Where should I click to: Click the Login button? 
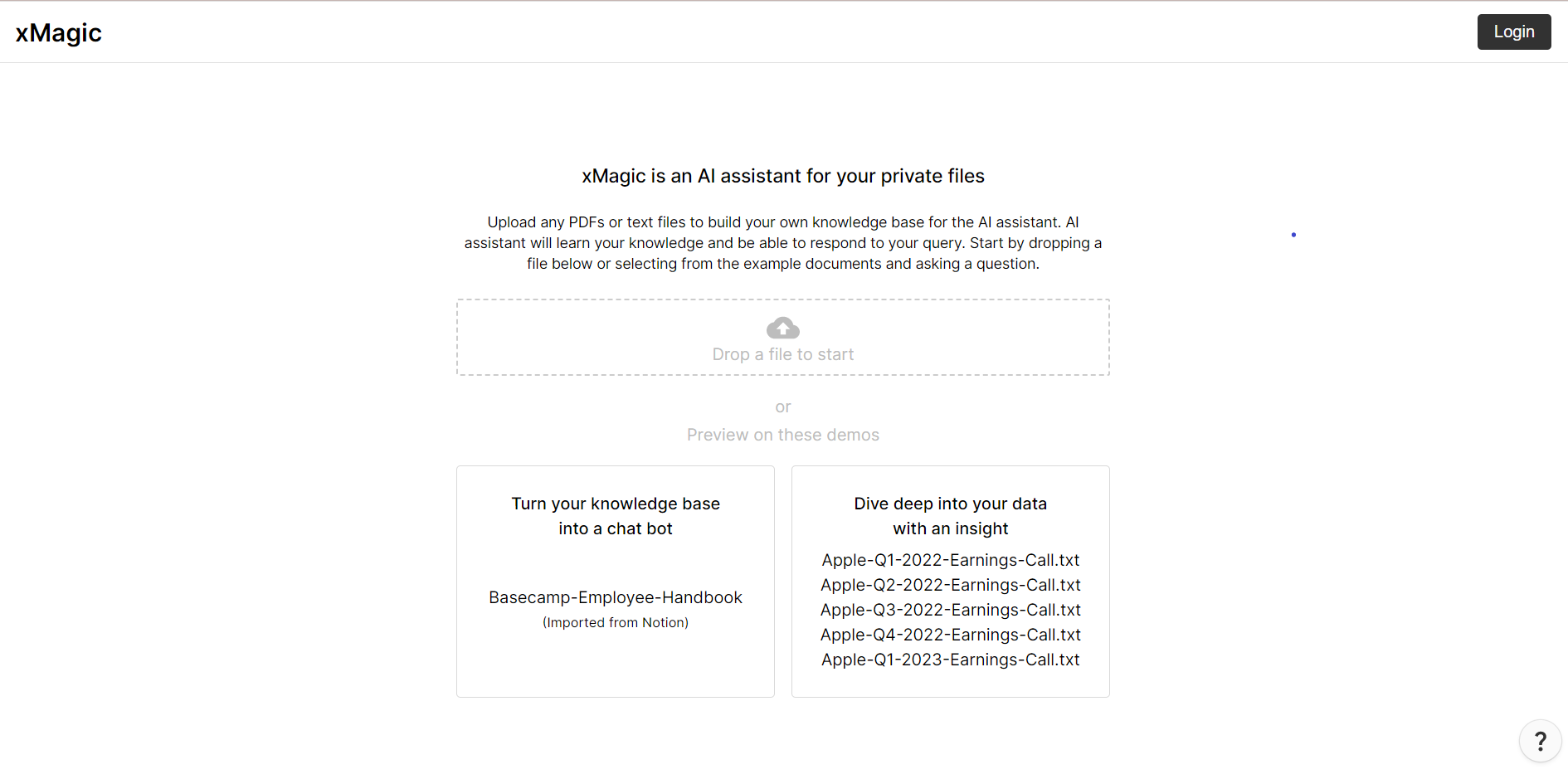pos(1513,32)
